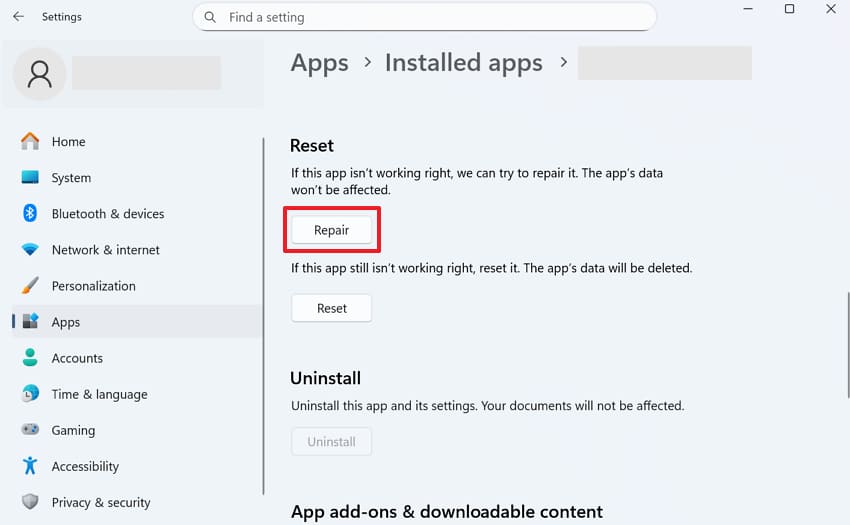Open Bluetooth & devices section
The width and height of the screenshot is (850, 525).
tap(137, 213)
